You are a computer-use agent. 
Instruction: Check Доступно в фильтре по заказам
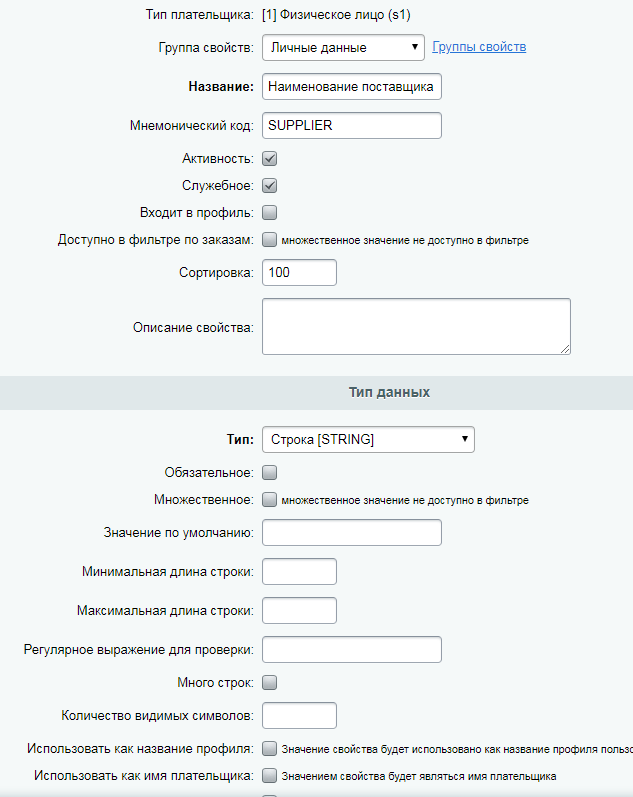(269, 239)
